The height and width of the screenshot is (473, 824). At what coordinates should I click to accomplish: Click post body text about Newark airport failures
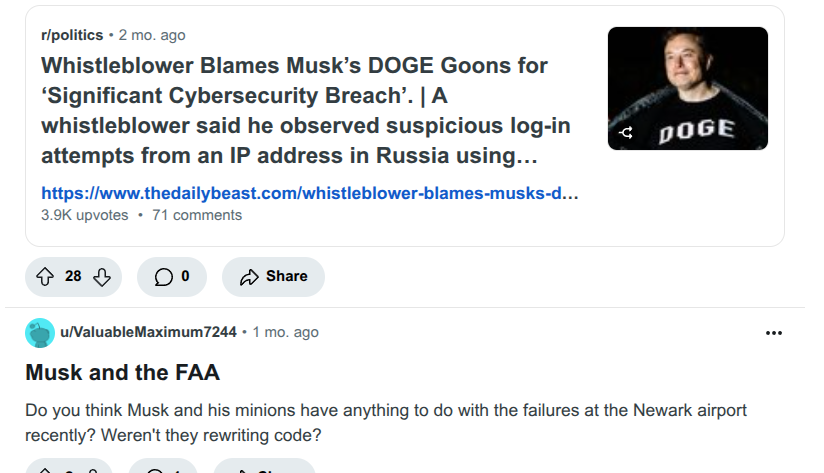386,423
